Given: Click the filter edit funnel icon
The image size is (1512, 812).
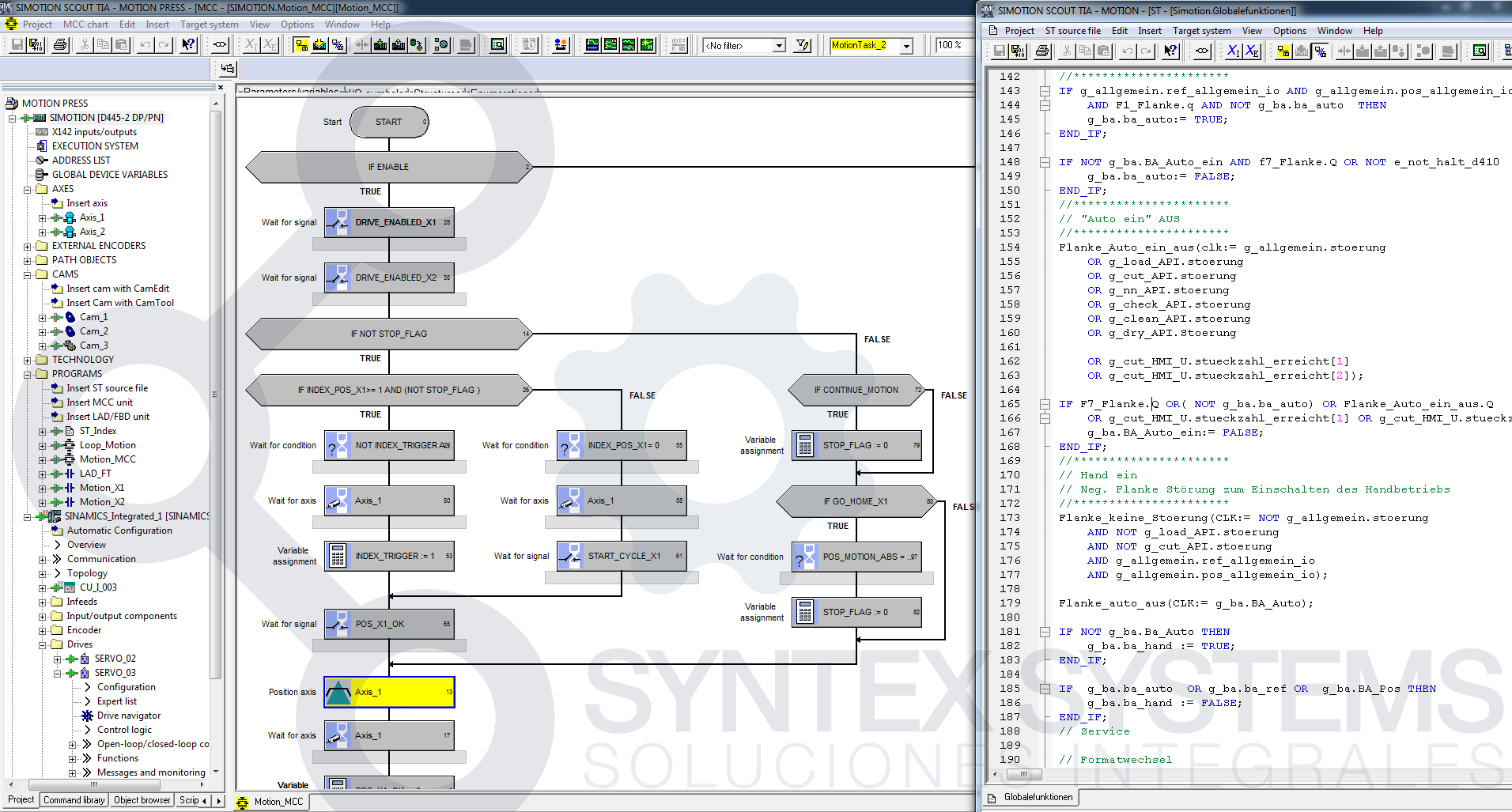Looking at the screenshot, I should pyautogui.click(x=803, y=45).
